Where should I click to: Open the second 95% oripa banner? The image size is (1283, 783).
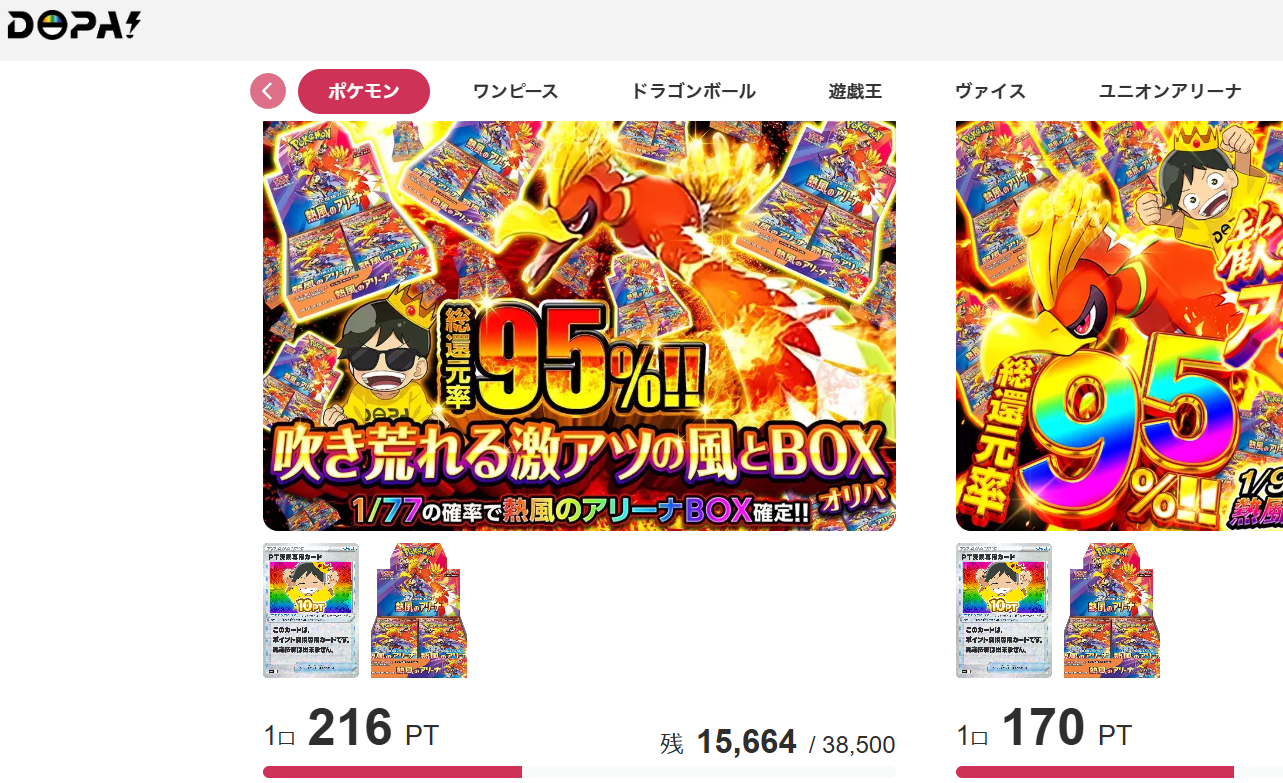pos(1119,326)
